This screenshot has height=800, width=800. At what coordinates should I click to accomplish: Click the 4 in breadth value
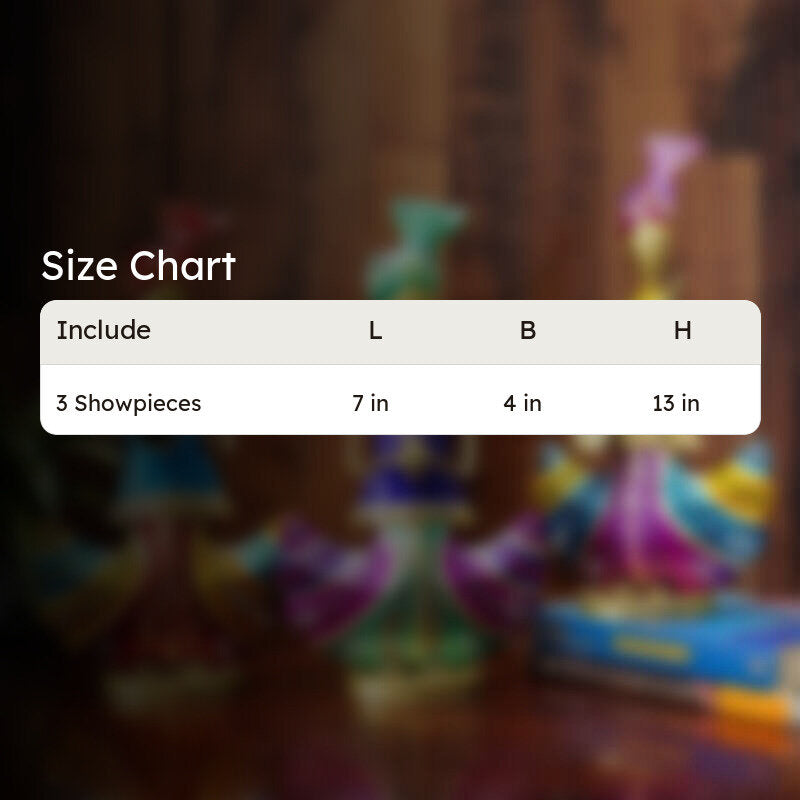[522, 403]
